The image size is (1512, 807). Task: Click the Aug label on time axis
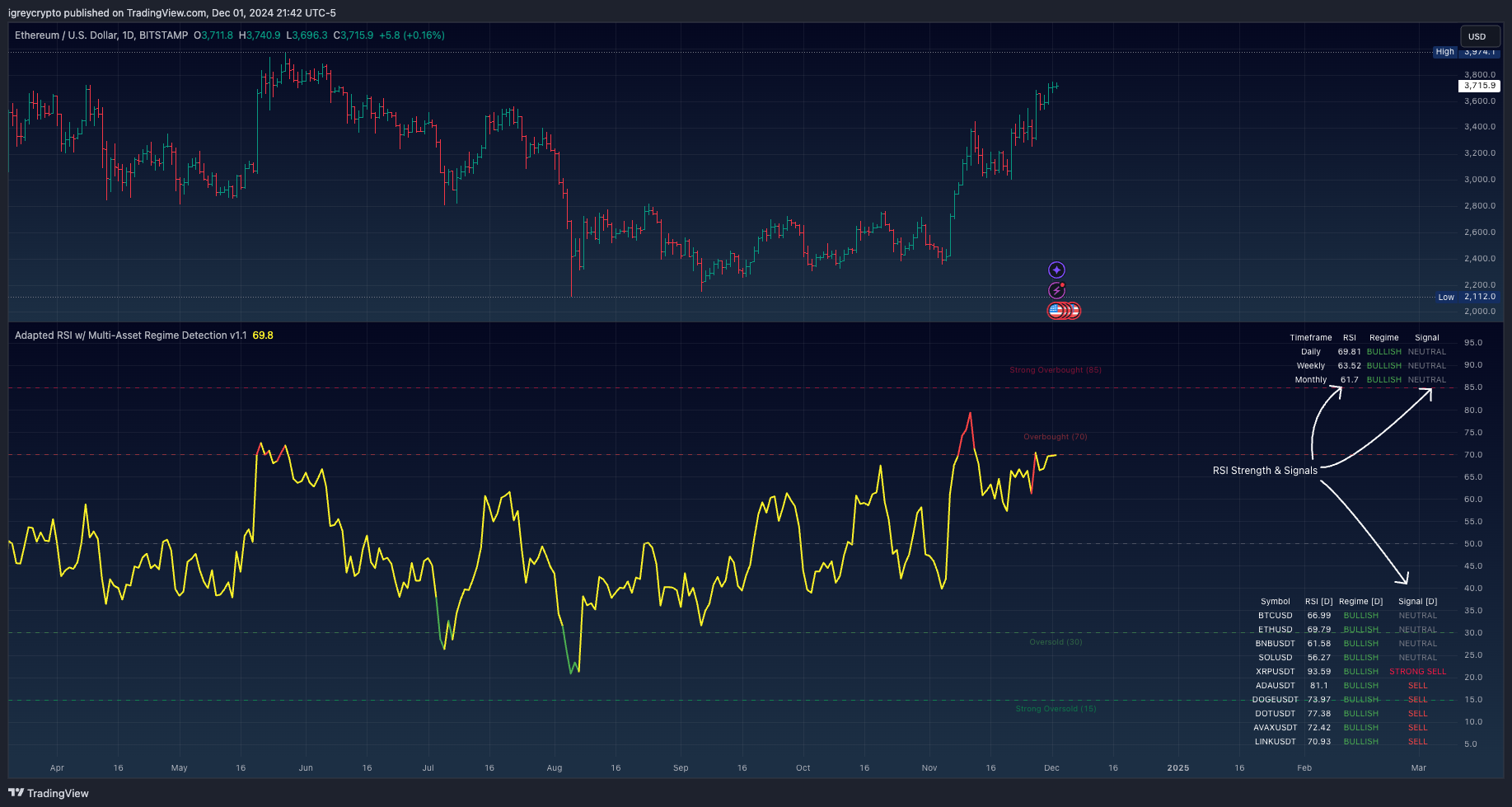[x=555, y=768]
